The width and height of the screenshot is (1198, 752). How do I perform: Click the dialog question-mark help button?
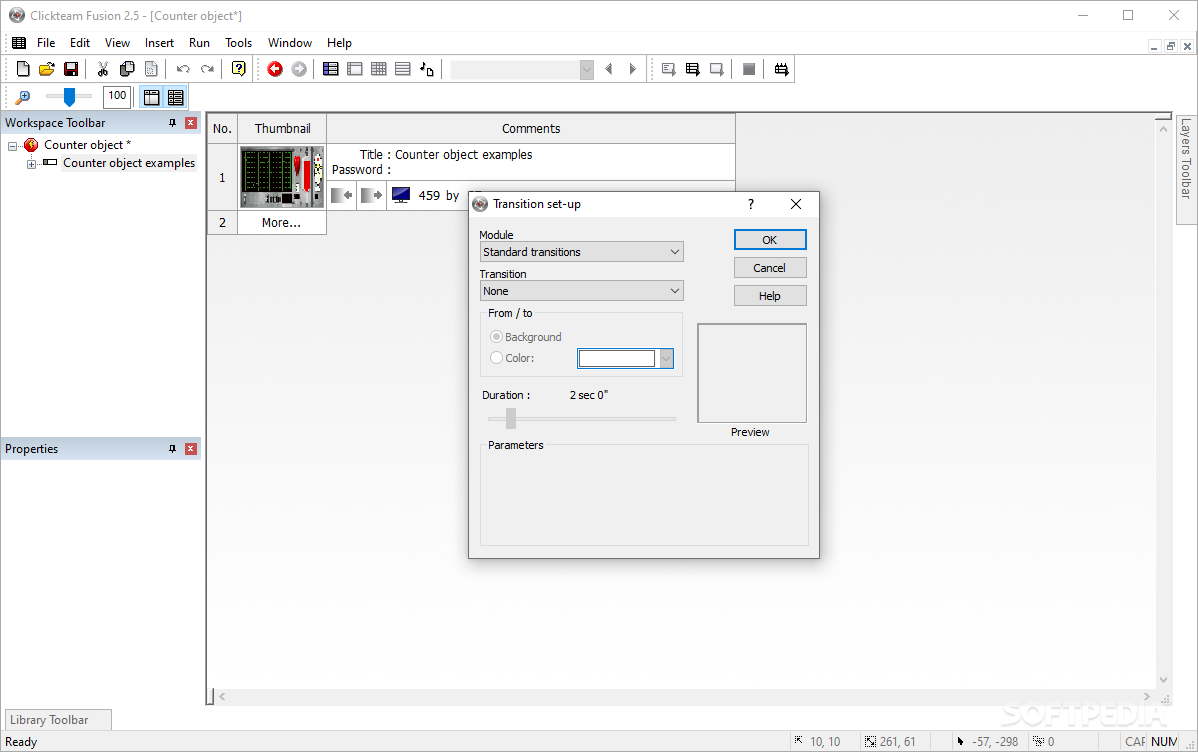[x=751, y=204]
